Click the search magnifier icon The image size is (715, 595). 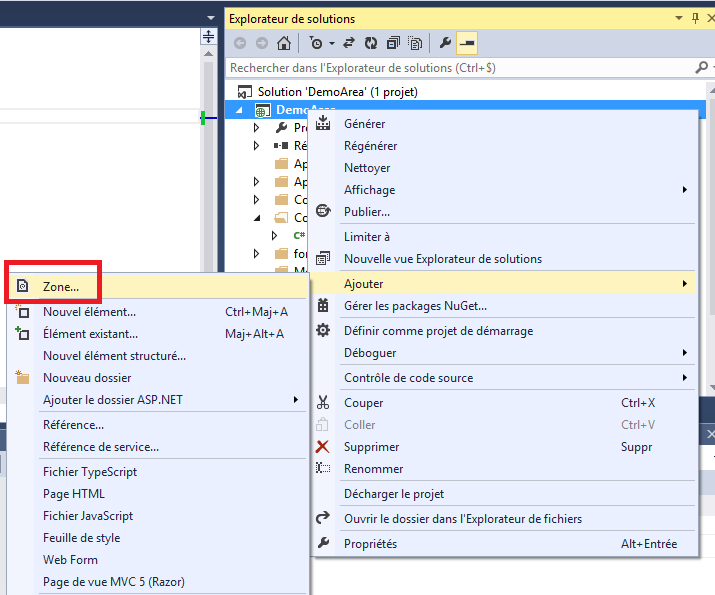[x=701, y=67]
